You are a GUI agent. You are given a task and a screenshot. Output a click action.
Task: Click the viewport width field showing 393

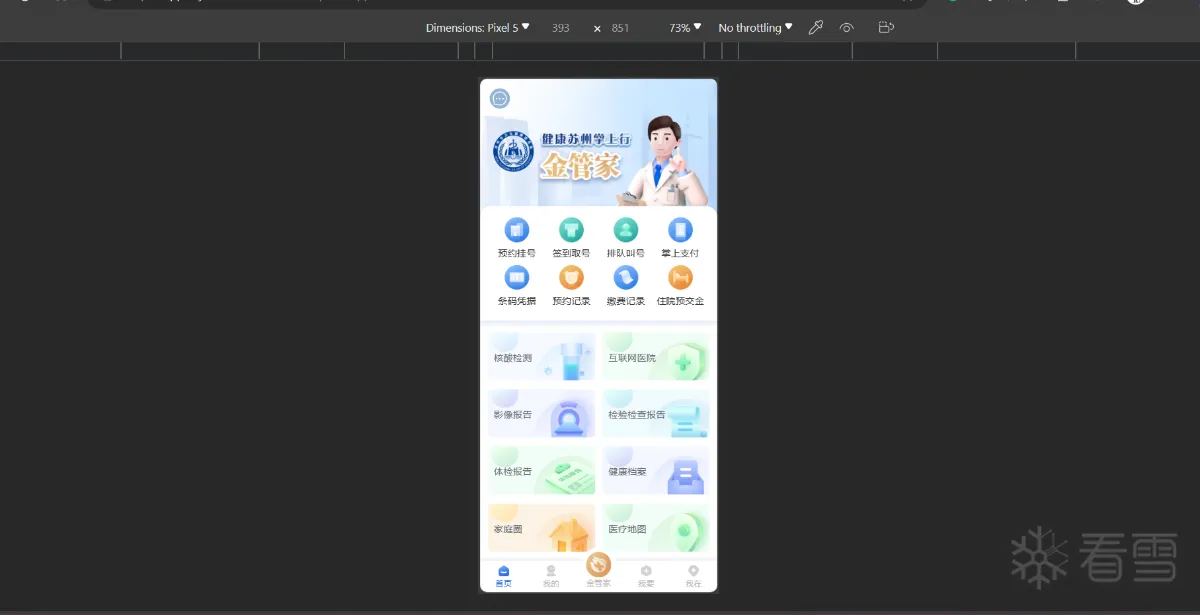tap(561, 28)
